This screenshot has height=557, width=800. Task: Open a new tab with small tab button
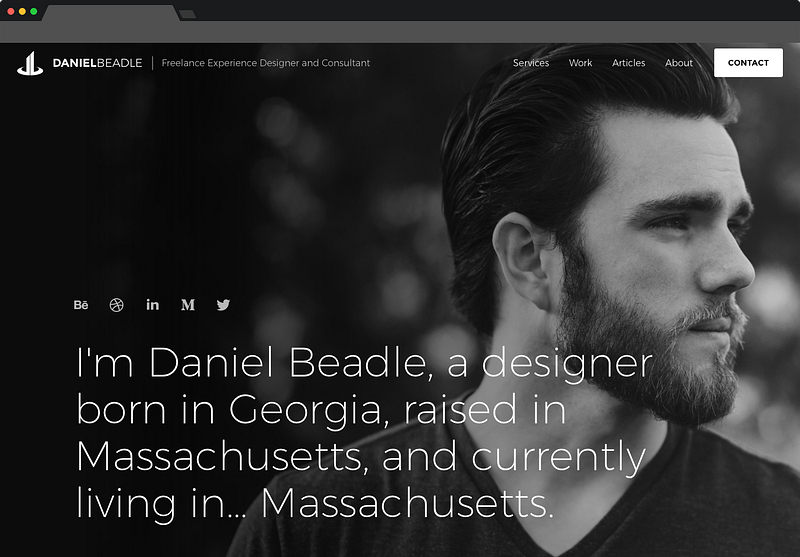(x=187, y=14)
